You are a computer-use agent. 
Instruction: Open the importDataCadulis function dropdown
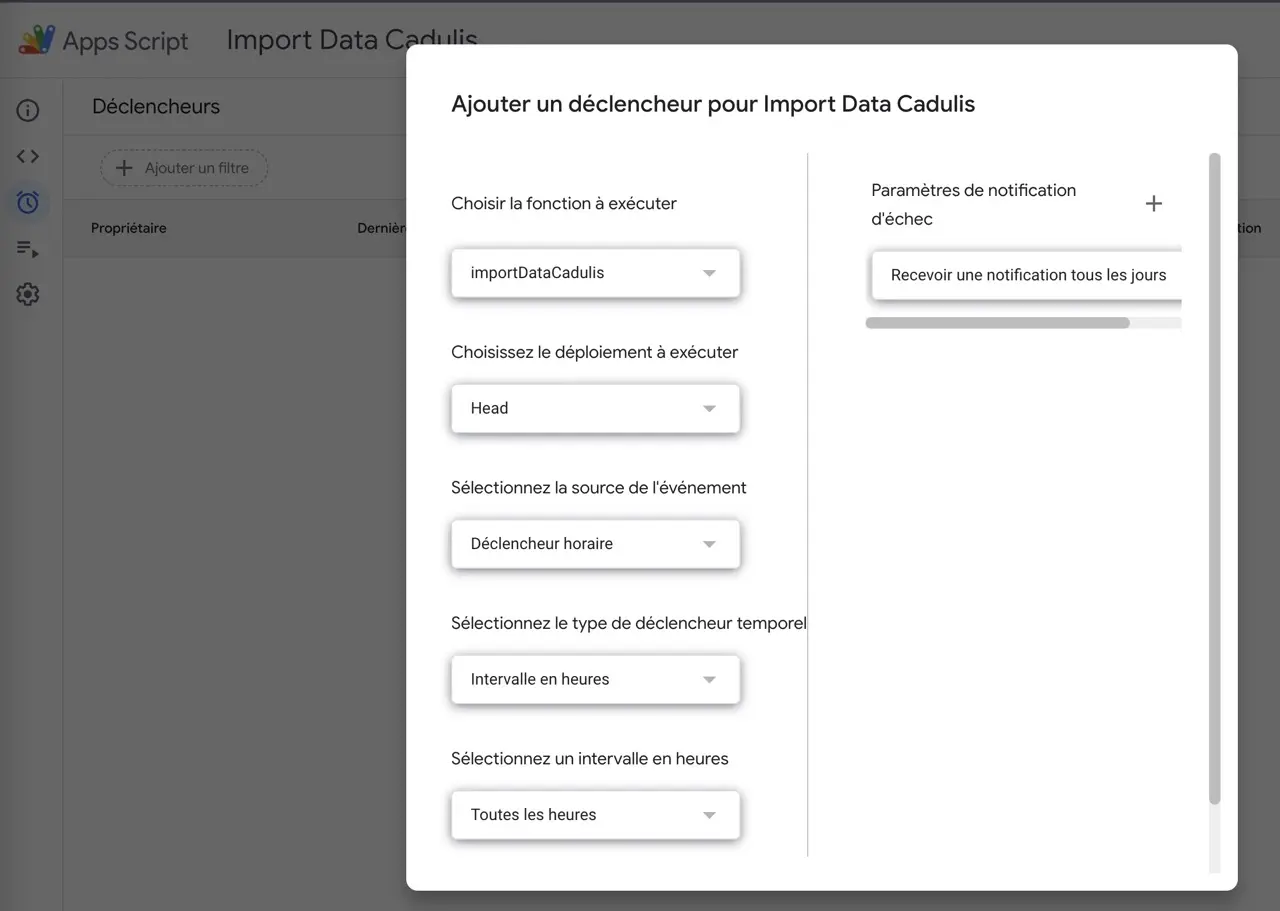coord(595,273)
